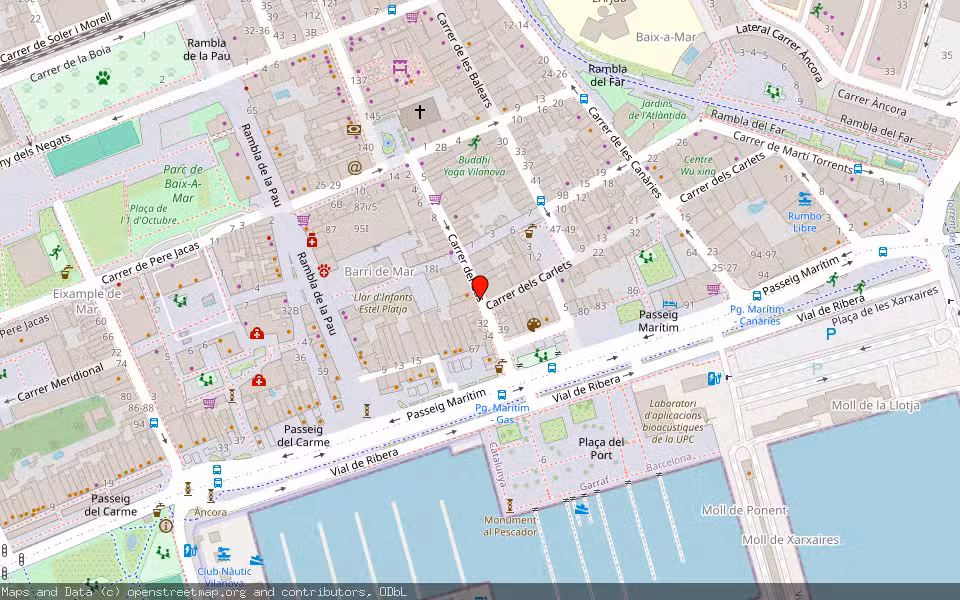The image size is (960, 600).
Task: Select the @ internet café symbol near Rambla de la Pau
Action: pos(355,168)
